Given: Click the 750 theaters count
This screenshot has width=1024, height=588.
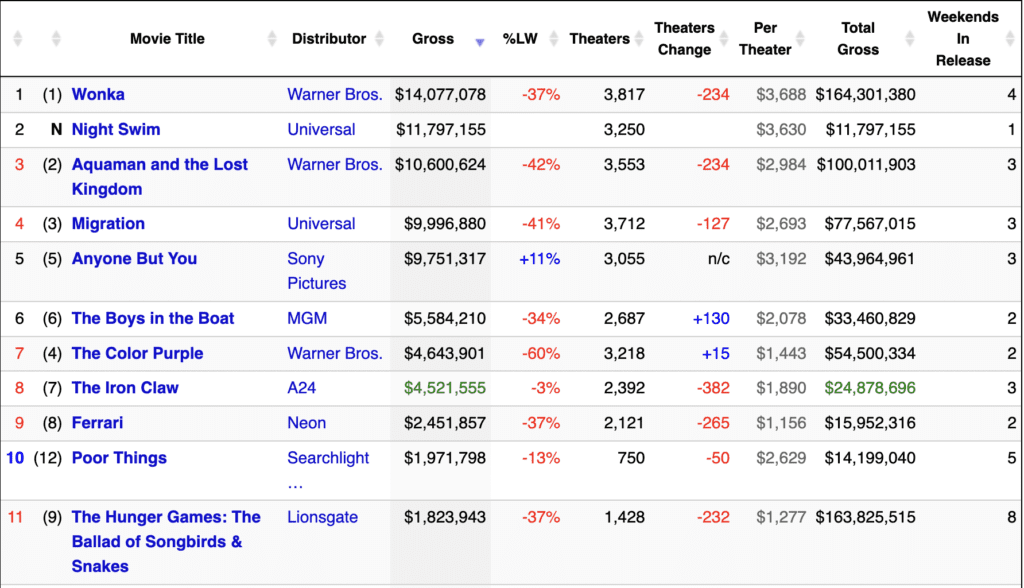Looking at the screenshot, I should pyautogui.click(x=632, y=458).
